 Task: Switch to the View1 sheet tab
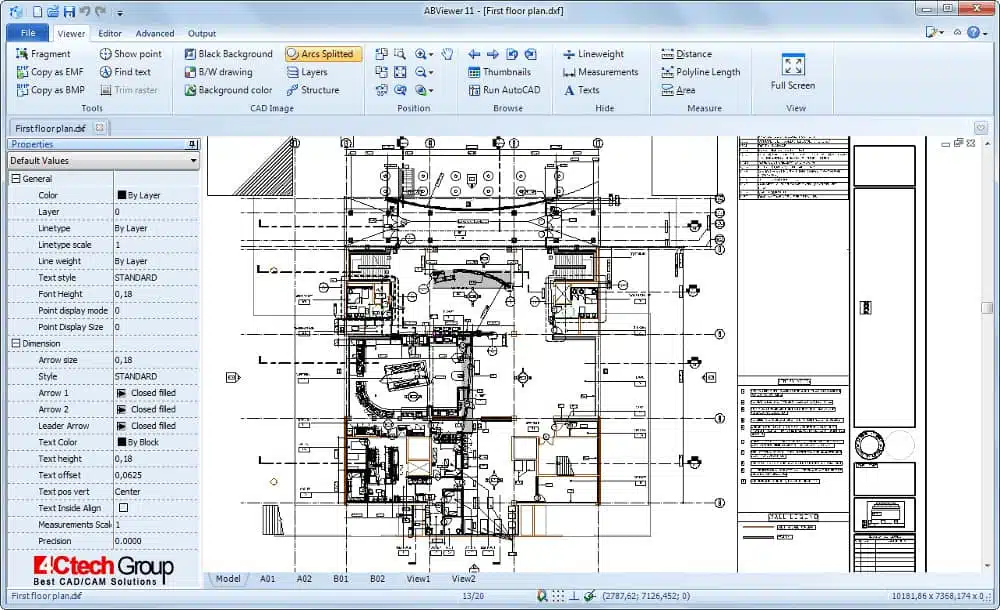coord(417,578)
